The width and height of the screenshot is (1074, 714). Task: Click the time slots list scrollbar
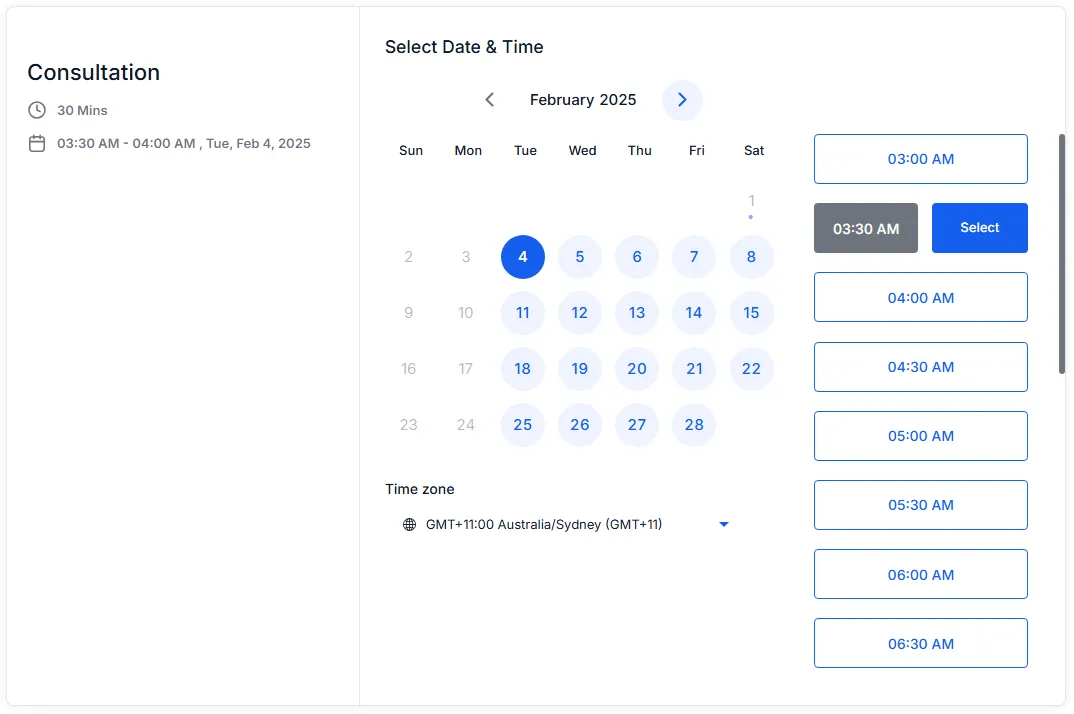[x=1062, y=254]
